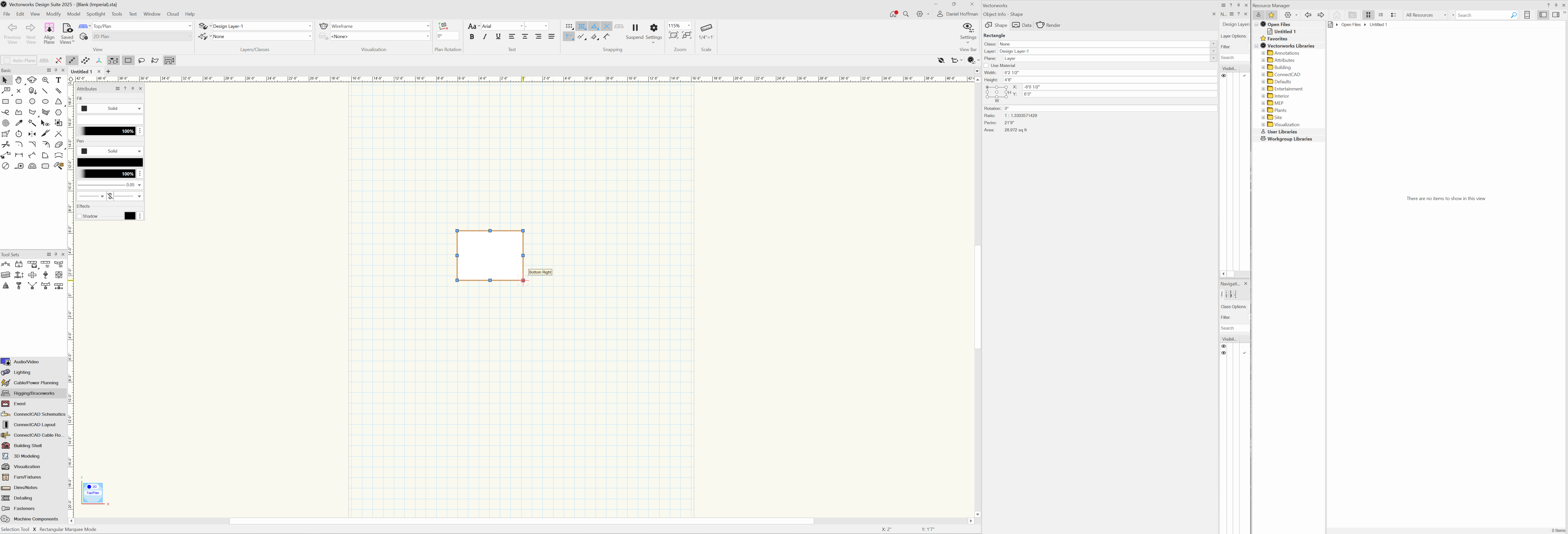Click the black Pen color swatch
This screenshot has width=1568, height=534.
pyautogui.click(x=110, y=162)
